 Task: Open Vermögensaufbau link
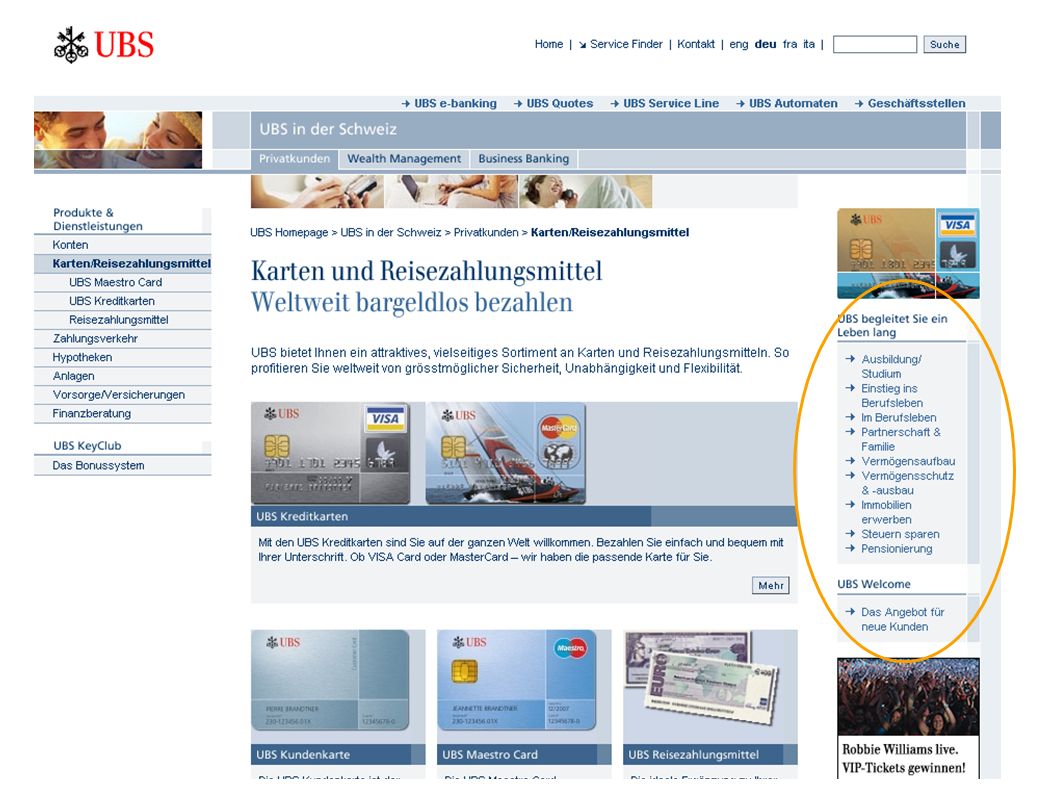click(x=908, y=461)
